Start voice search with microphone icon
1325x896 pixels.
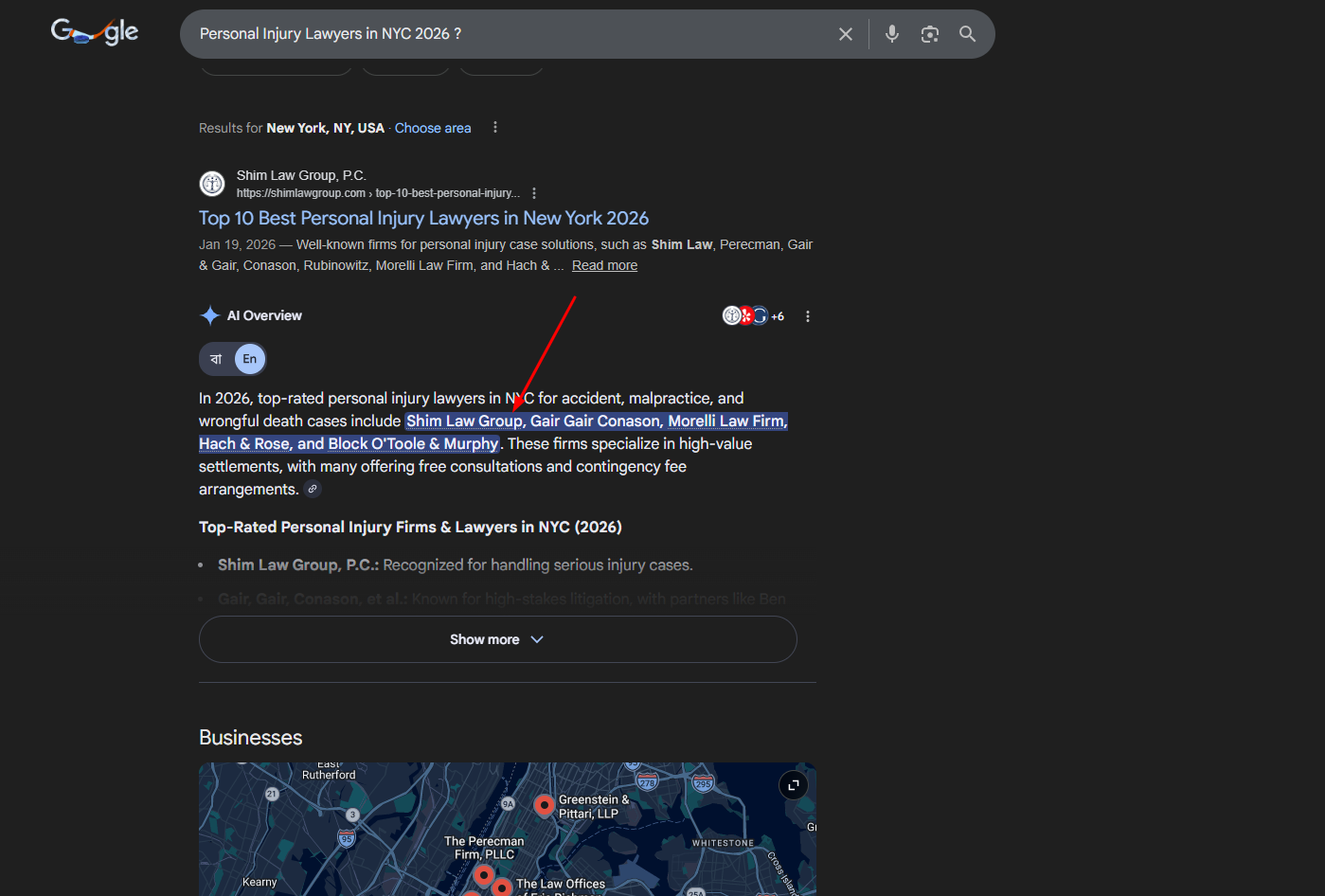pos(891,34)
